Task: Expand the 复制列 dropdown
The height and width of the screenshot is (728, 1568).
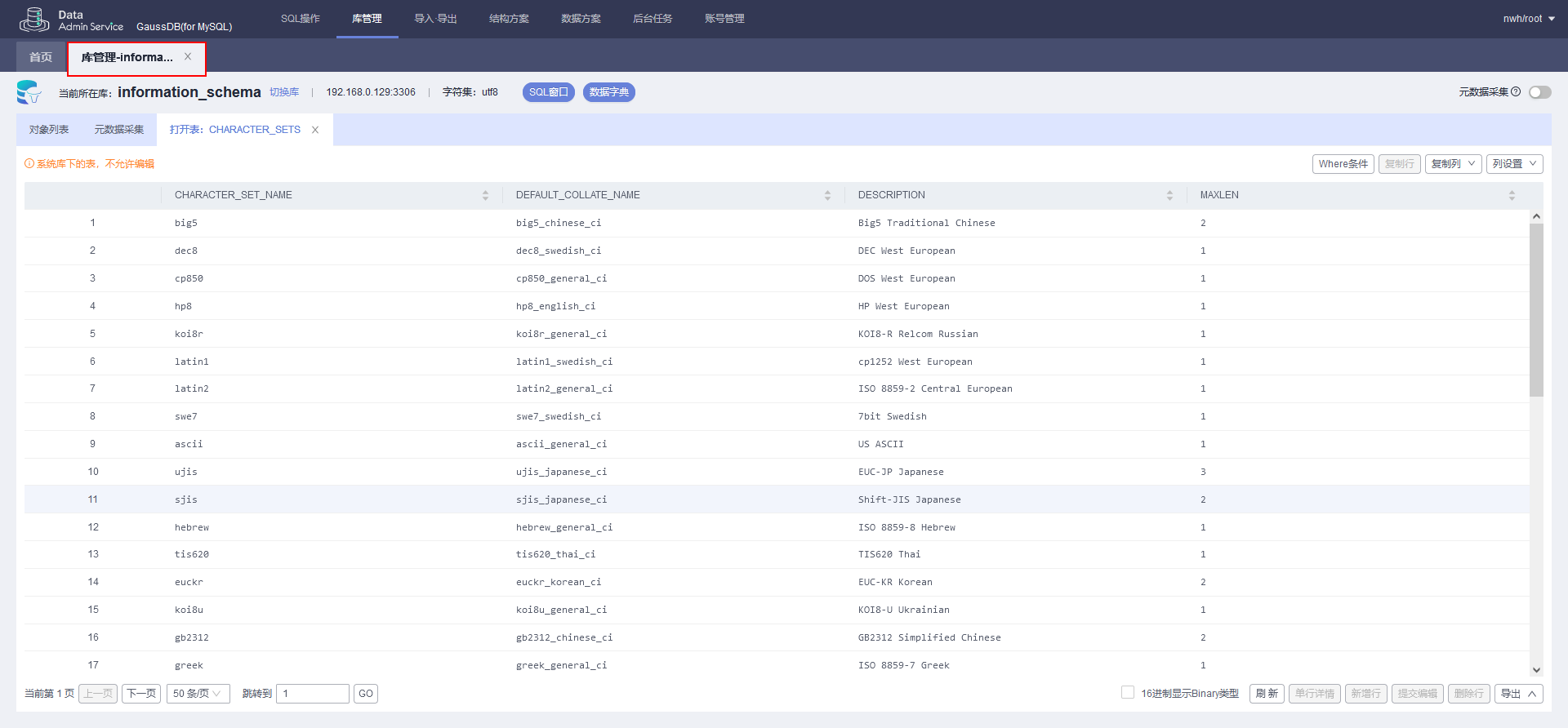Action: pyautogui.click(x=1454, y=164)
